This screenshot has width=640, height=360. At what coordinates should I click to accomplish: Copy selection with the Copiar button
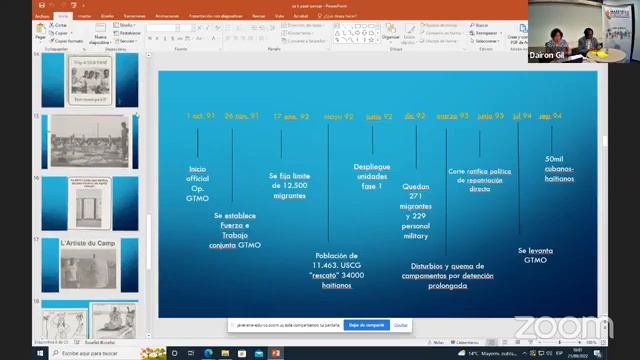coord(59,33)
